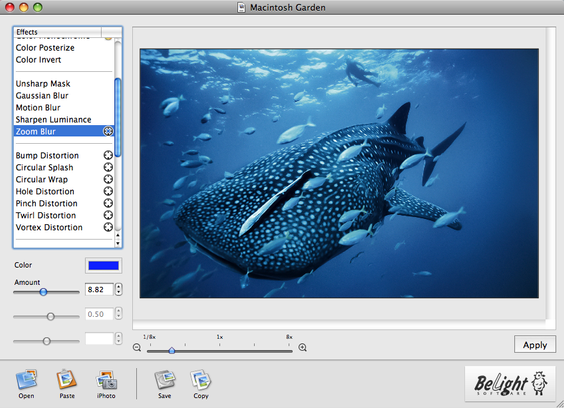Pick the Sharpen Luminance effect
564x408 pixels.
53,119
